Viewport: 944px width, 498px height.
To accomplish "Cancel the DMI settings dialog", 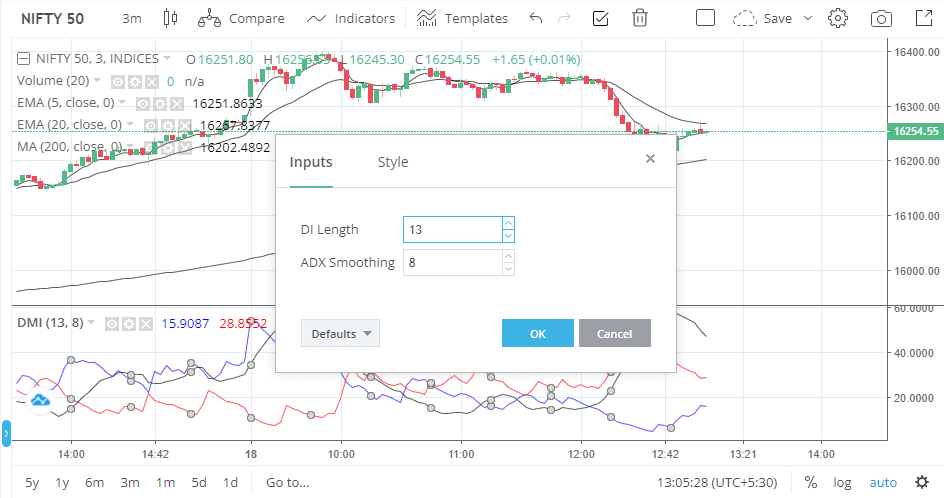I will point(615,333).
